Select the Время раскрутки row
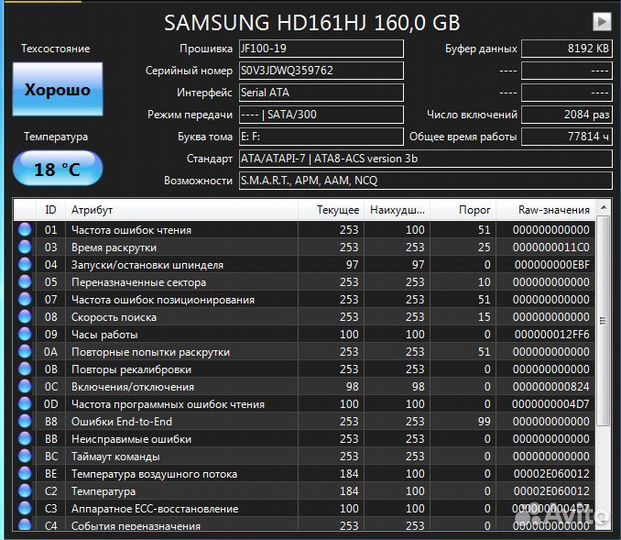 point(304,247)
